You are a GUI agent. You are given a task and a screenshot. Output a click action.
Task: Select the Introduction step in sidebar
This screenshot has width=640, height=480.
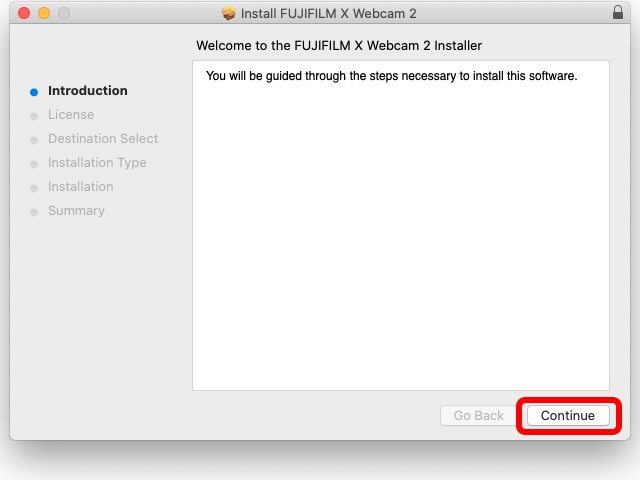[88, 91]
